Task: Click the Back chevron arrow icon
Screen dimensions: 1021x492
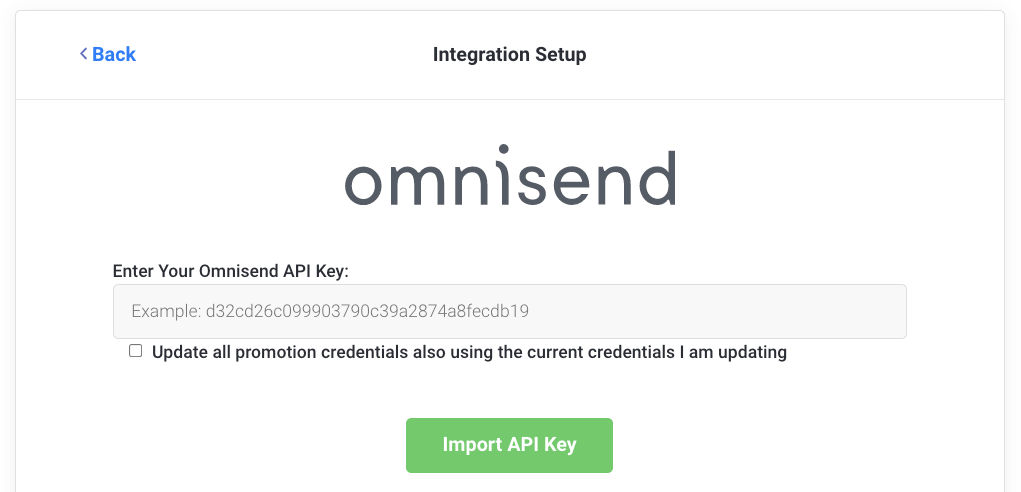Action: click(84, 54)
